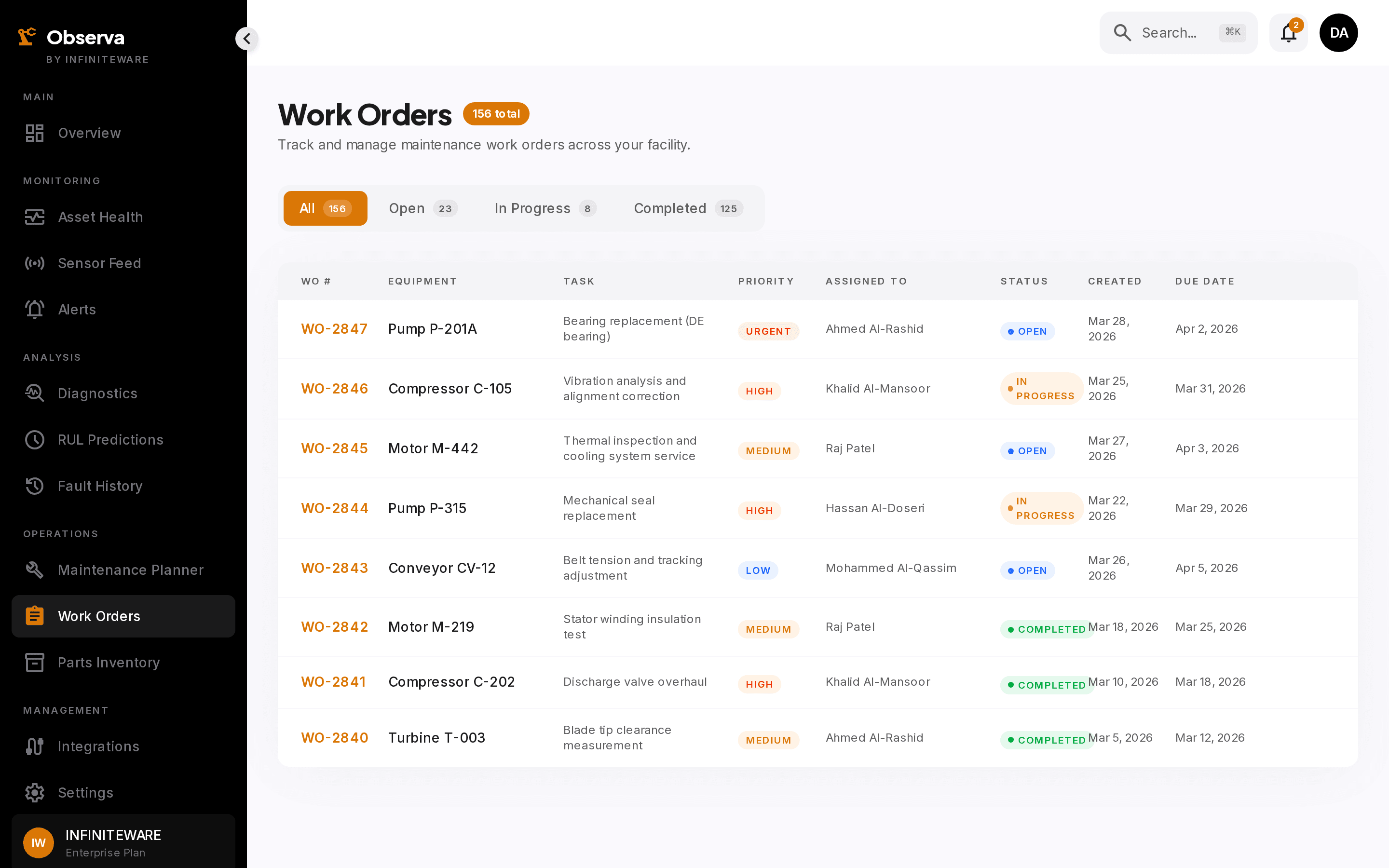The image size is (1389, 868).
Task: Open the Overview dashboard icon
Action: coord(34,133)
